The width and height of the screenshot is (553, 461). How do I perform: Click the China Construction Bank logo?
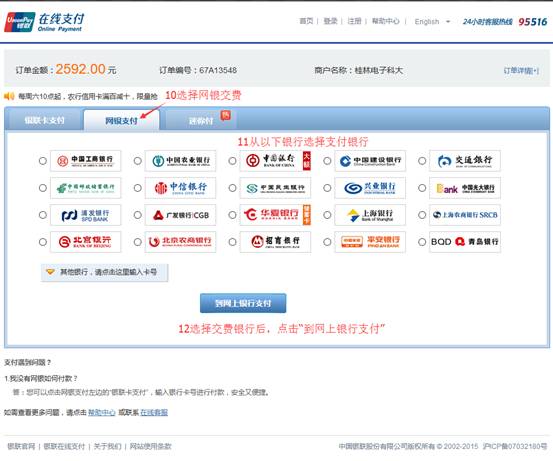pyautogui.click(x=370, y=161)
